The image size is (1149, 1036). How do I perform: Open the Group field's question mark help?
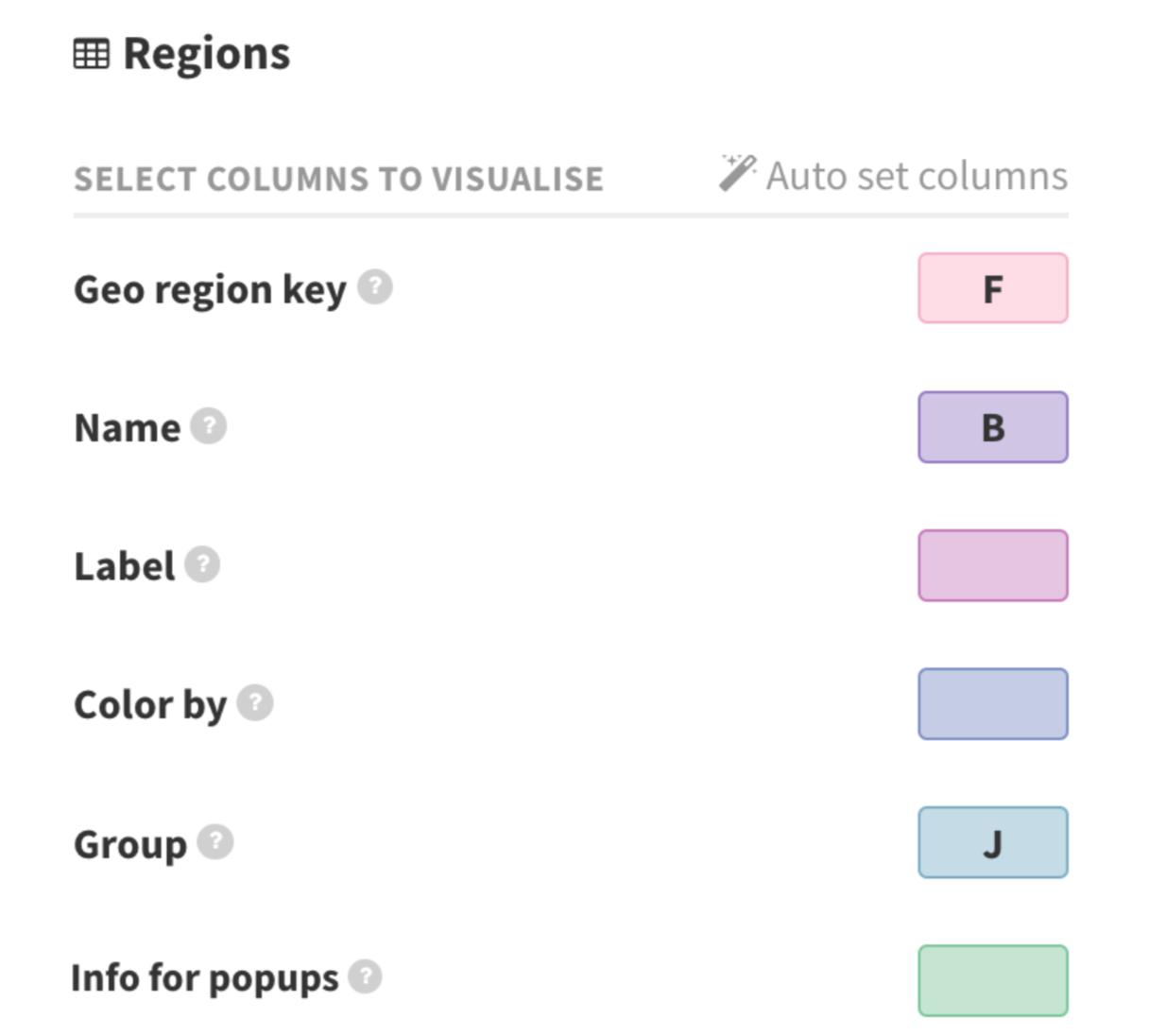pyautogui.click(x=215, y=842)
